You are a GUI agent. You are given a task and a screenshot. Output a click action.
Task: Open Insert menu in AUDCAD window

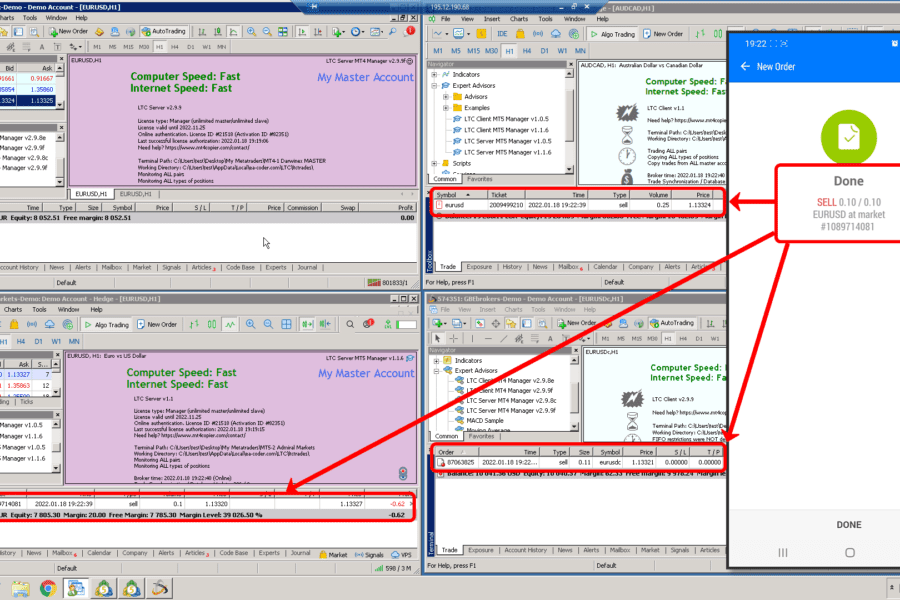point(492,19)
